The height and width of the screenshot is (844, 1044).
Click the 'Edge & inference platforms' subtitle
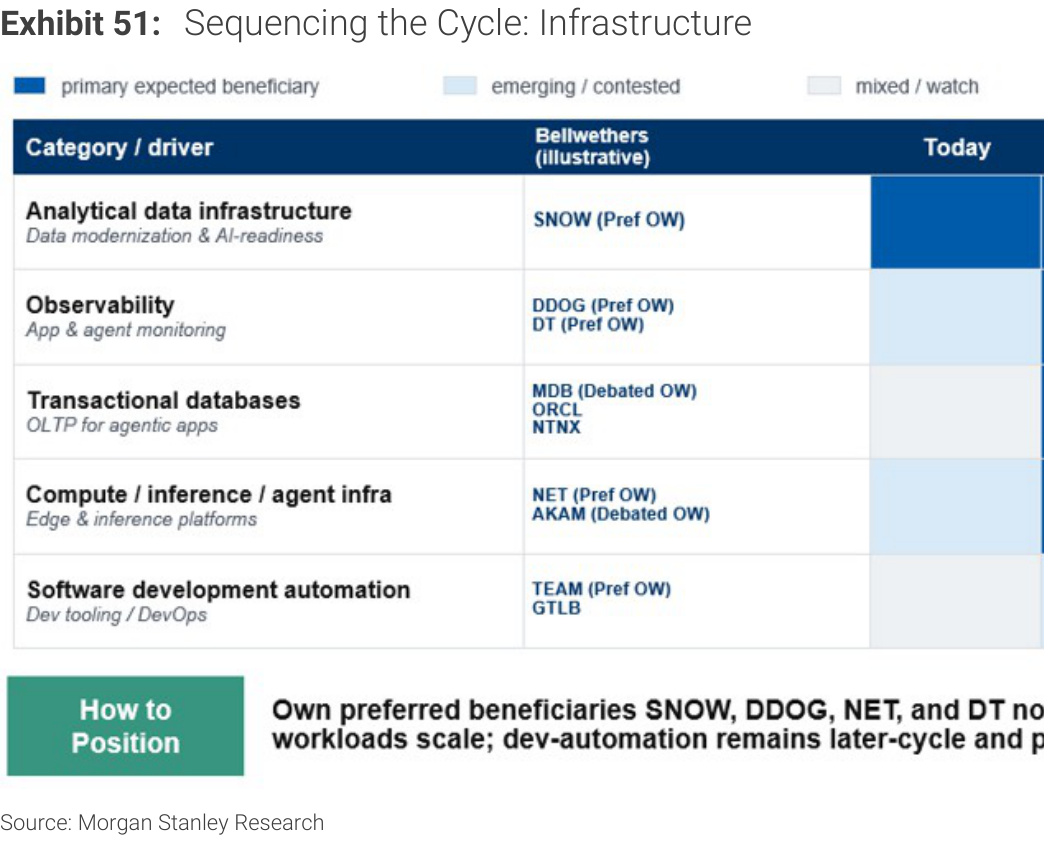pyautogui.click(x=141, y=519)
